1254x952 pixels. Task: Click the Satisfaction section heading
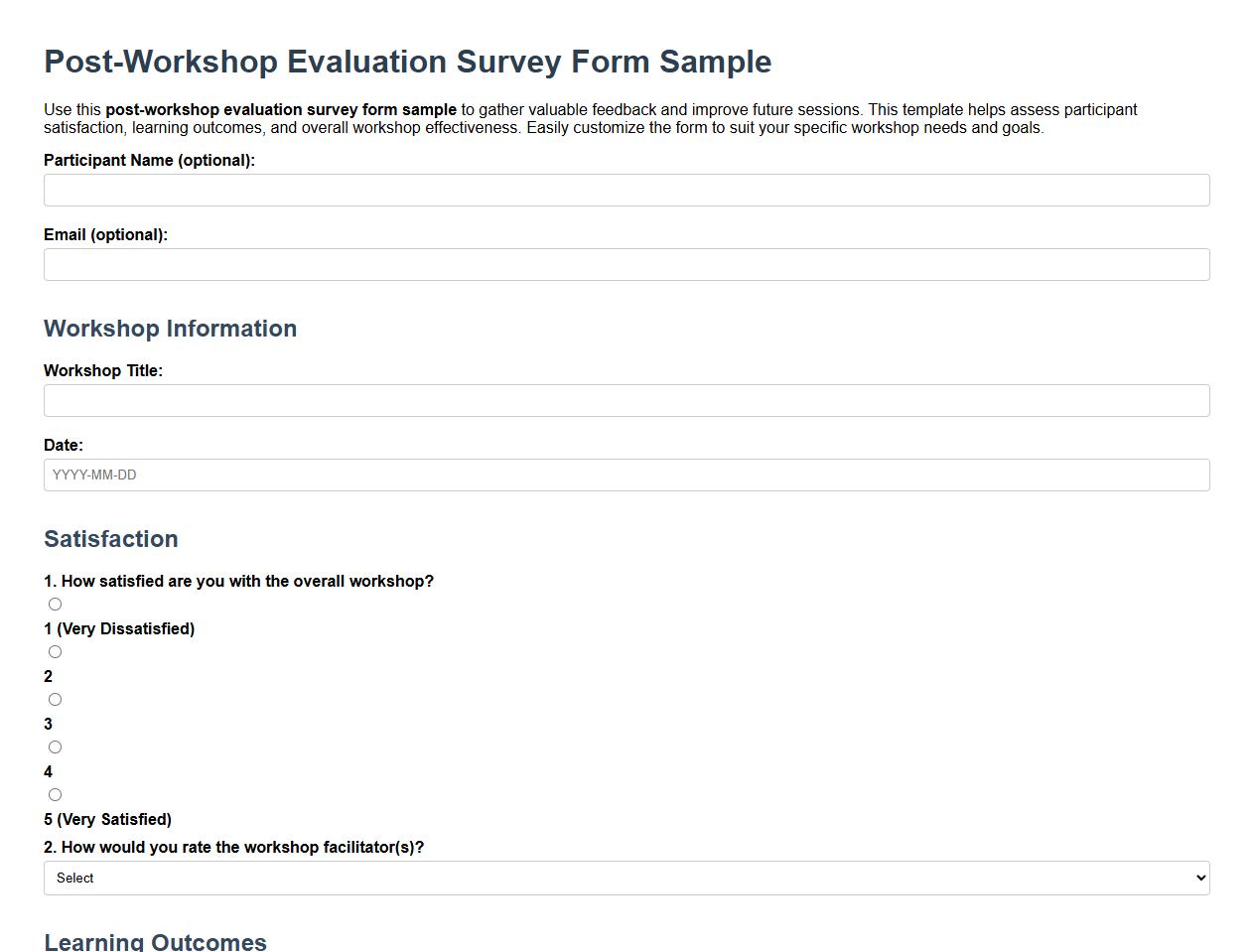(x=110, y=539)
